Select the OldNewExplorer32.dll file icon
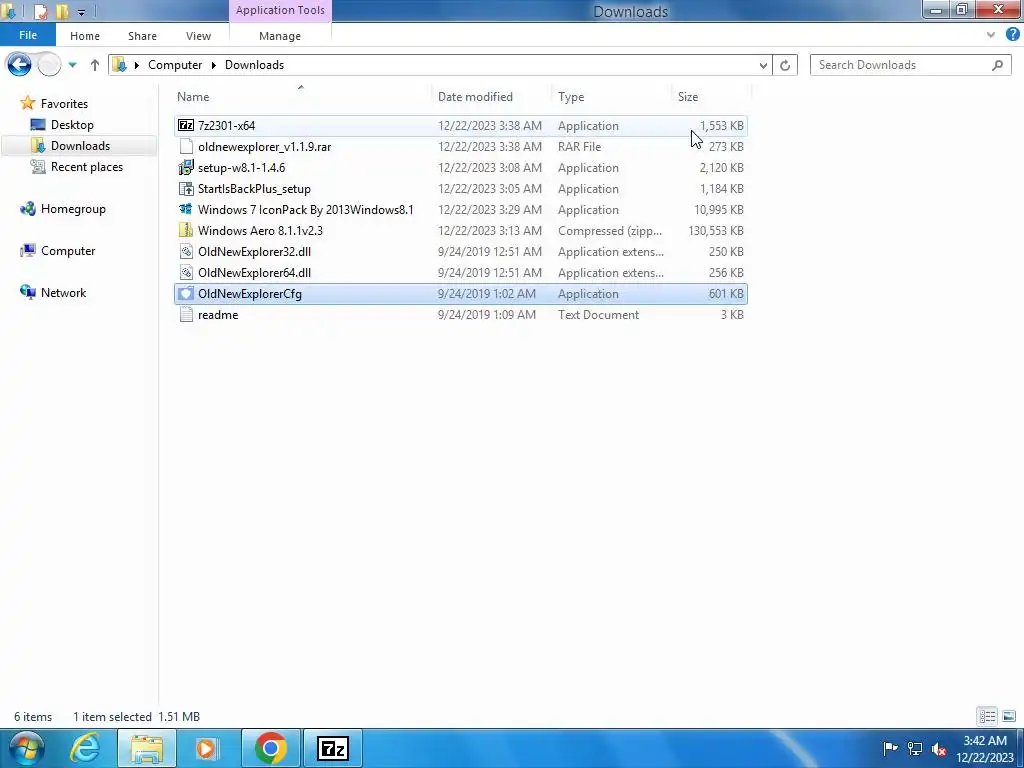This screenshot has height=768, width=1024. click(x=186, y=251)
